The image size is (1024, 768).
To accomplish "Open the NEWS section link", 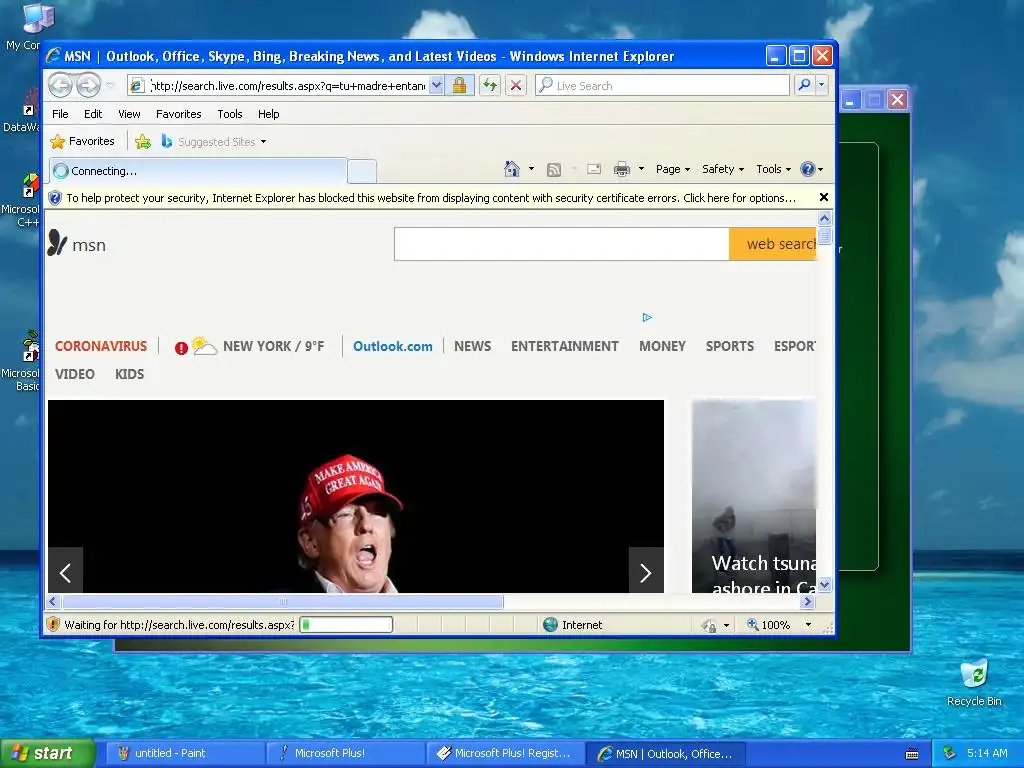I will pos(472,346).
